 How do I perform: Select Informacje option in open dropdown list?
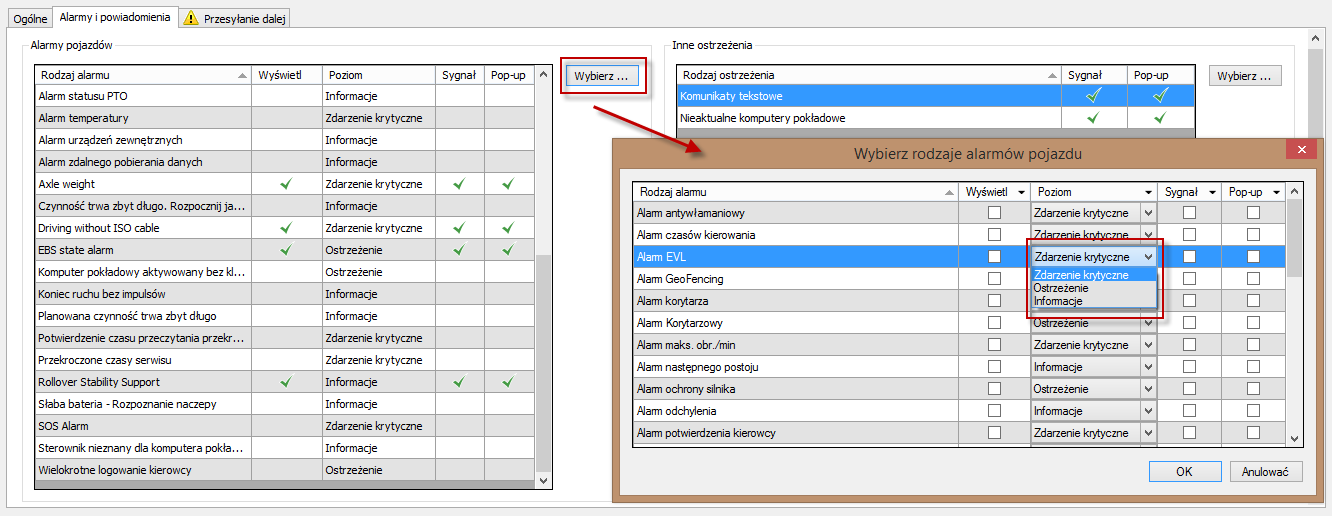click(1058, 301)
